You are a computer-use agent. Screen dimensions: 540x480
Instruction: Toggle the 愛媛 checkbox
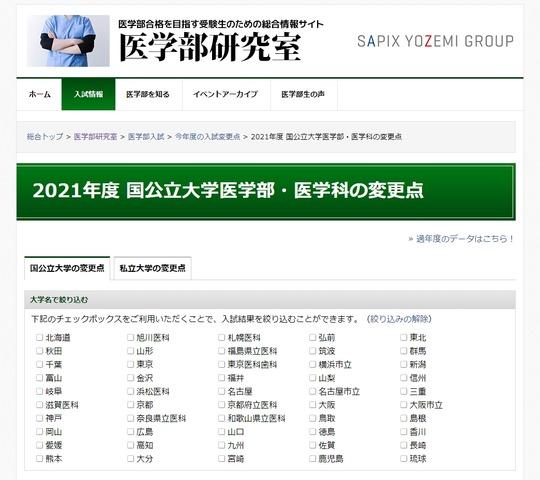[39, 445]
